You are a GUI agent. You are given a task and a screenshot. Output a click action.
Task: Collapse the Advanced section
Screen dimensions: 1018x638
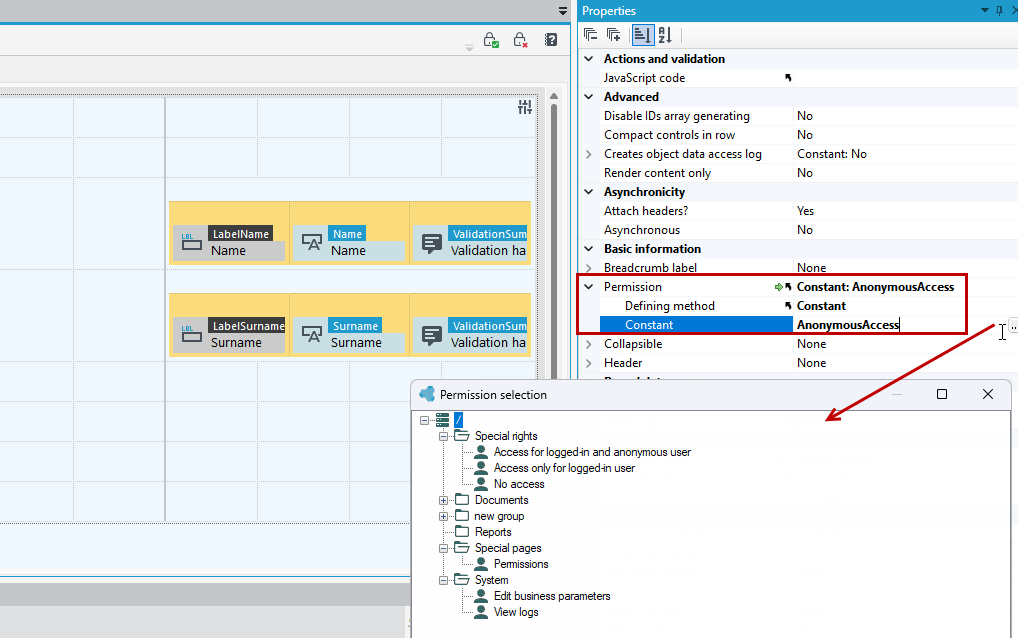point(589,97)
